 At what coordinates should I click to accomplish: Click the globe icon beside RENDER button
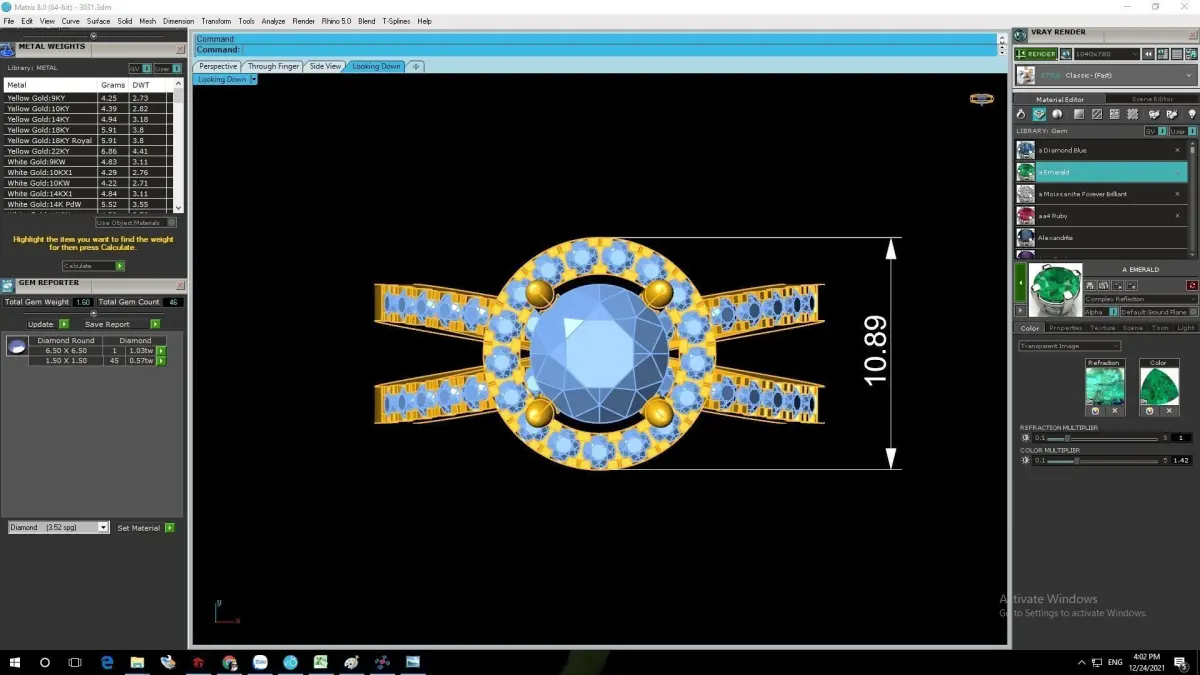1066,54
